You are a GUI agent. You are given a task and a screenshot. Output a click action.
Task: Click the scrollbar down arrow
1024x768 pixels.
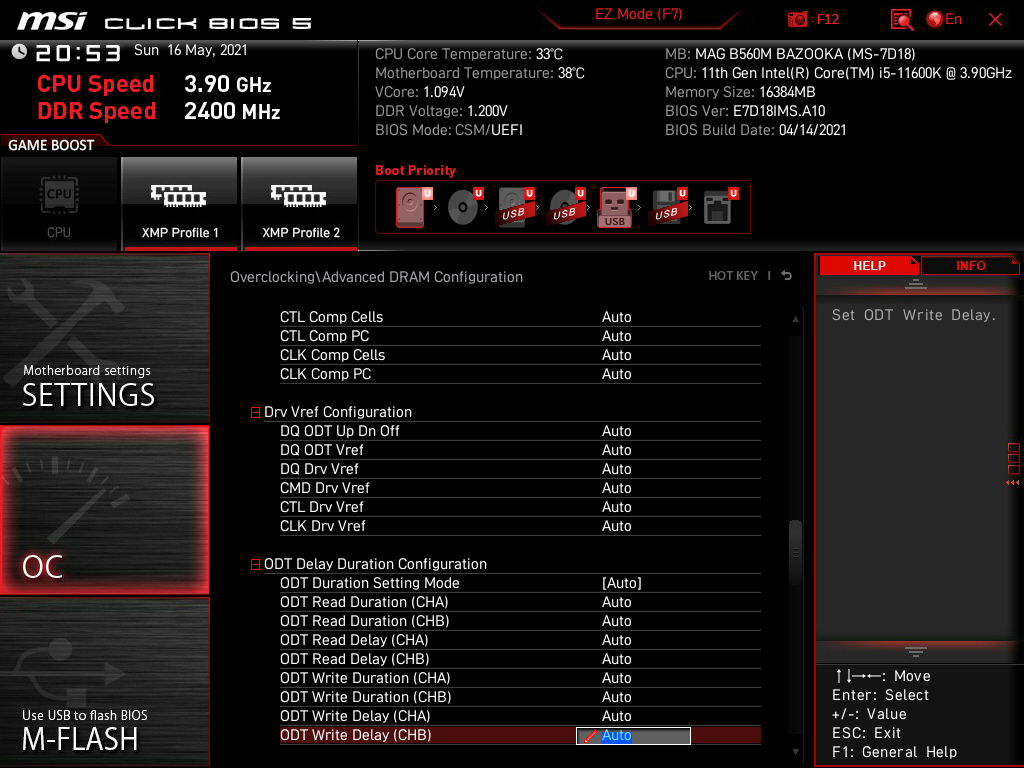point(795,752)
